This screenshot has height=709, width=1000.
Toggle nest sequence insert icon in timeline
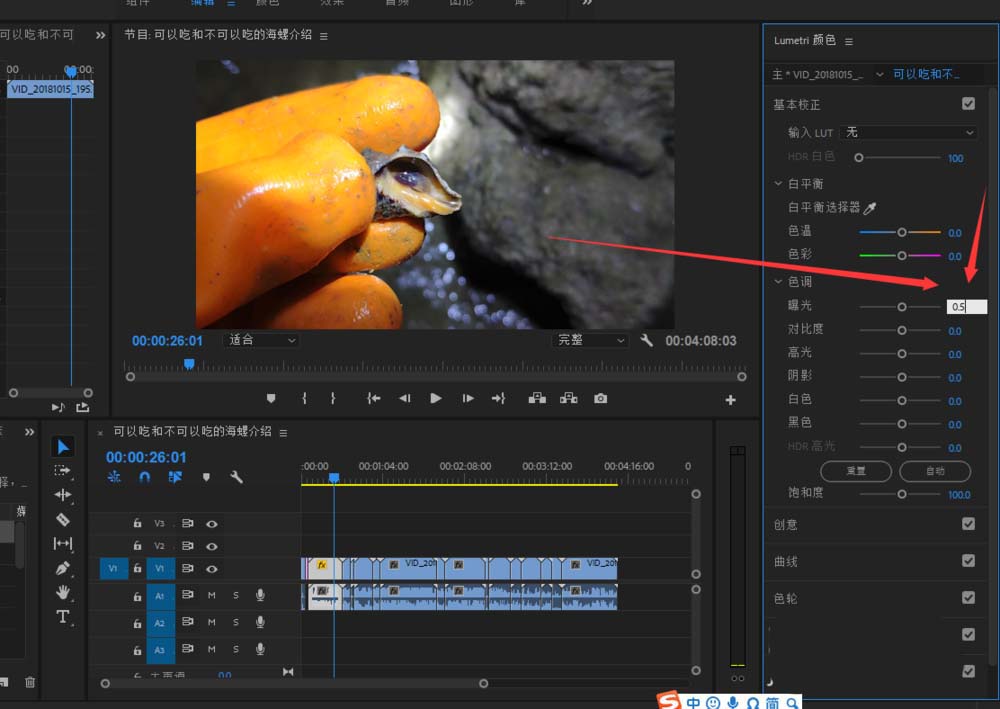[x=114, y=477]
